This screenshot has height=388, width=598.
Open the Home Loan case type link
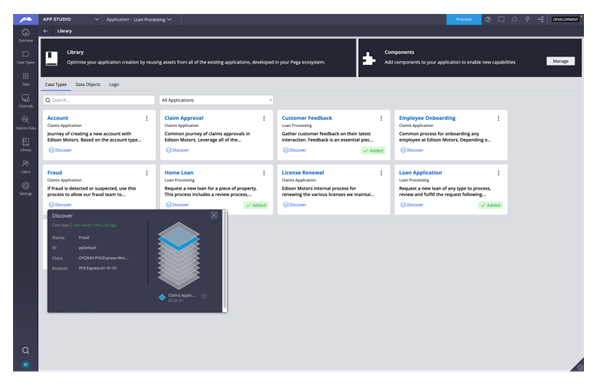click(179, 172)
